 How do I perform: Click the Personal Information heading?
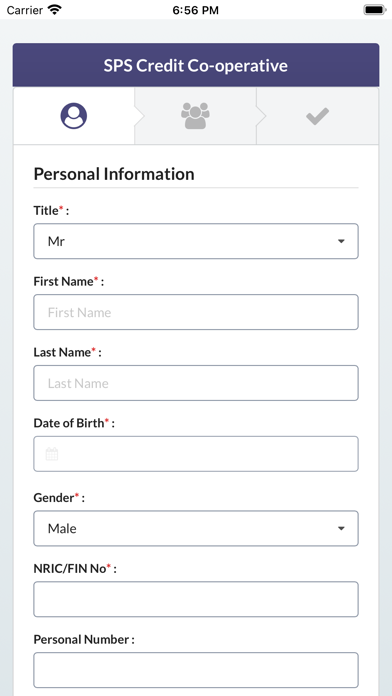tap(114, 174)
